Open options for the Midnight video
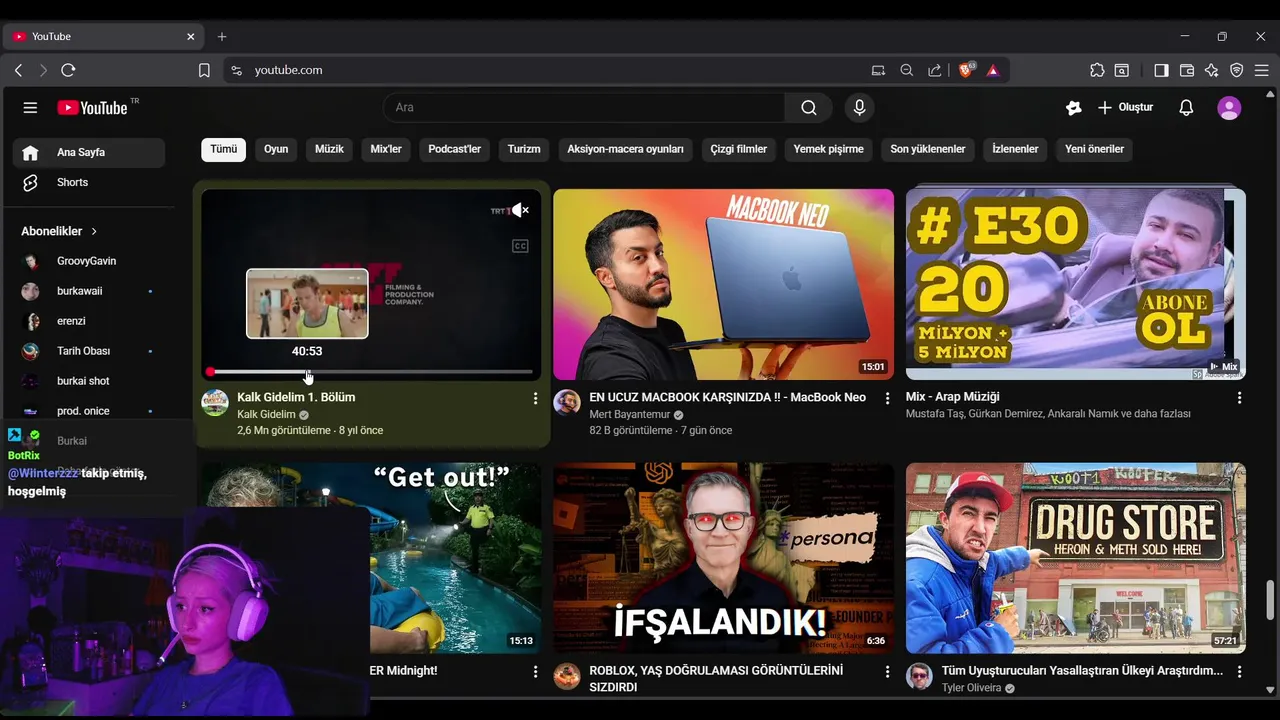Image resolution: width=1280 pixels, height=720 pixels. 535,672
